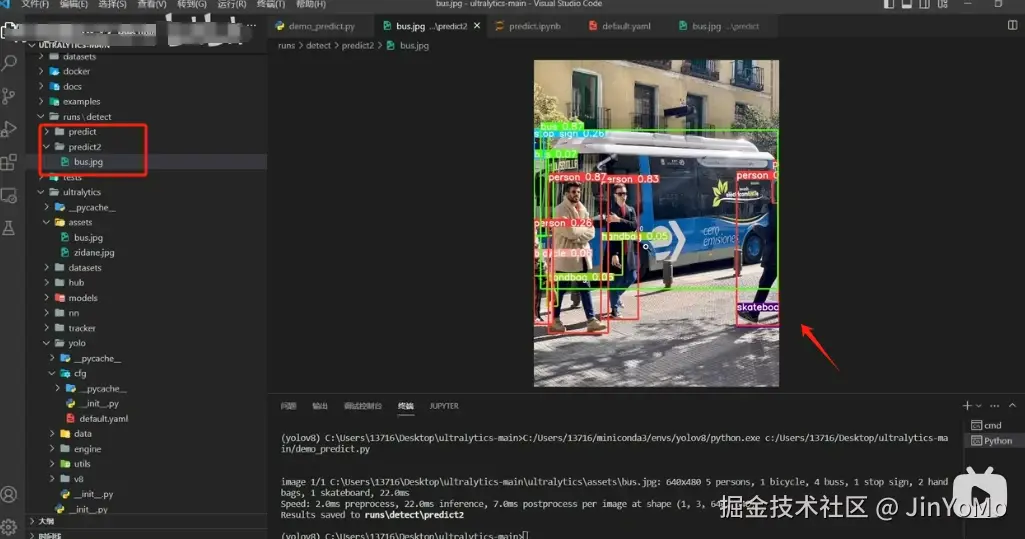Screen dimensions: 1025x539
Task: Open the Run and Debug view
Action: (x=9, y=129)
